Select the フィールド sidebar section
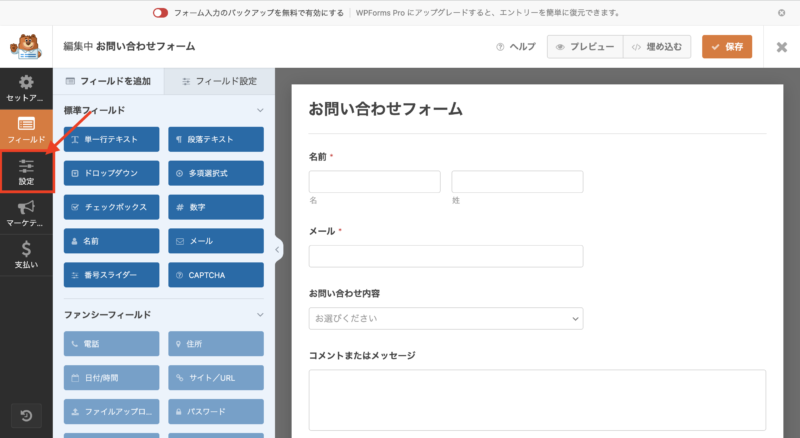 26,130
